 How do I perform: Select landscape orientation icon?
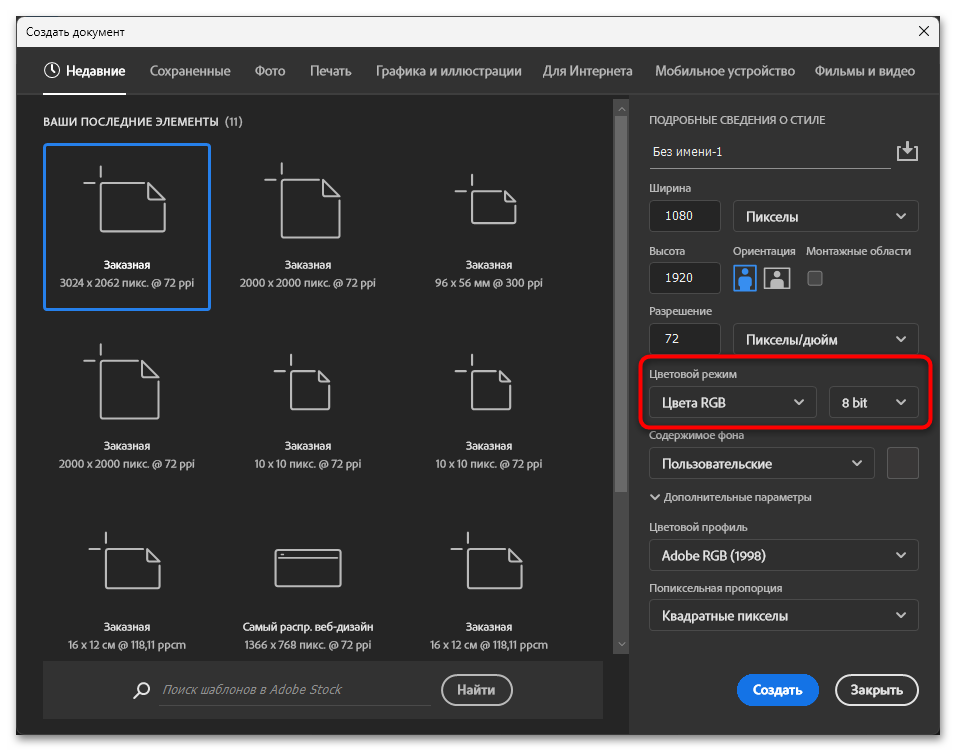[777, 279]
